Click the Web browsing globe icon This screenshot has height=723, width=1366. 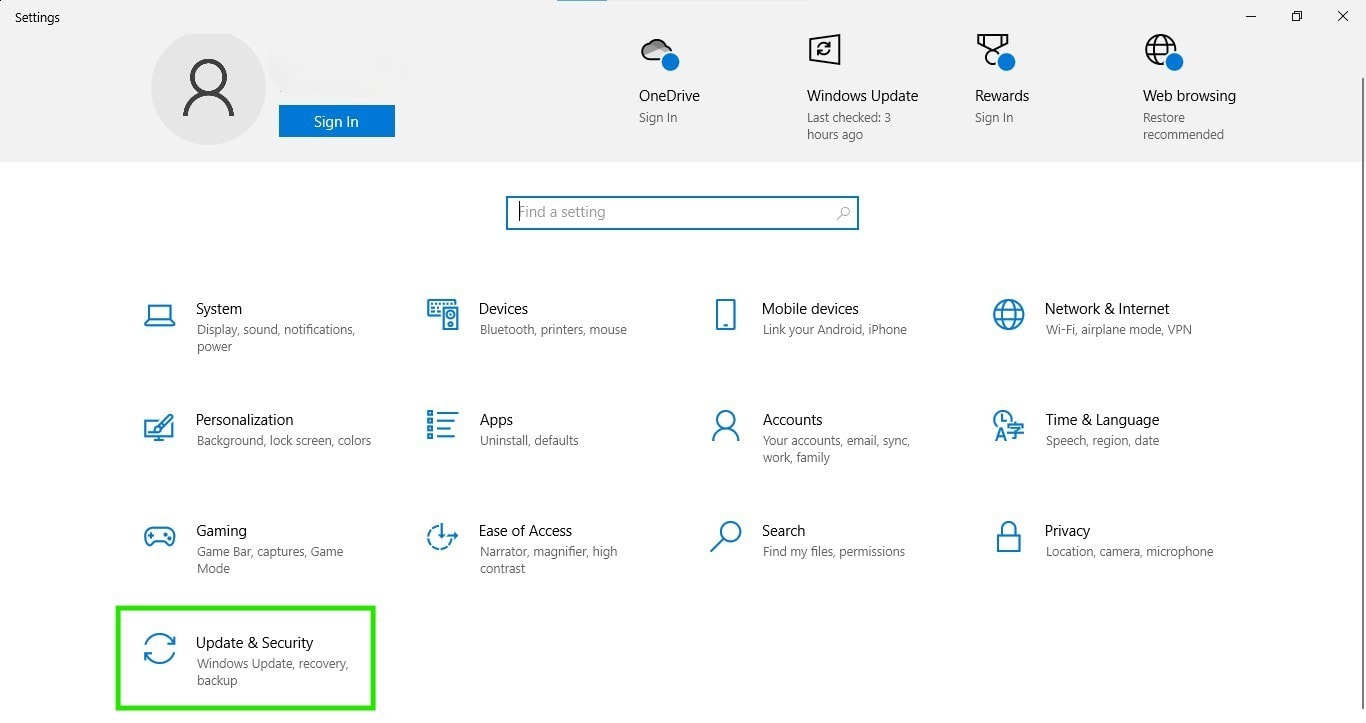coord(1163,52)
